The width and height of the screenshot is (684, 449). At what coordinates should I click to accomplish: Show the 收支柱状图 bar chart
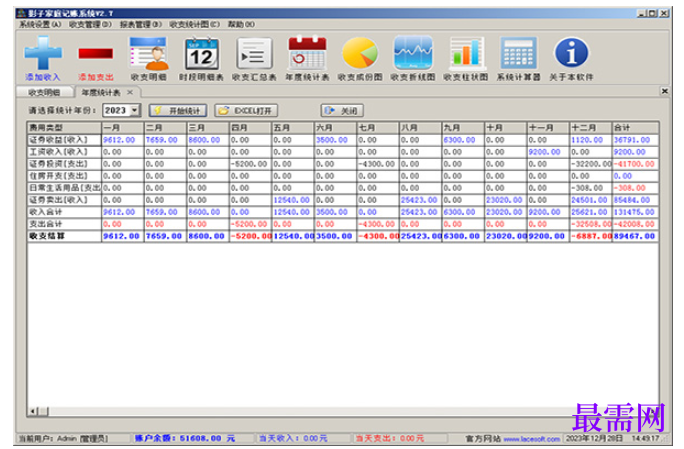(x=466, y=53)
